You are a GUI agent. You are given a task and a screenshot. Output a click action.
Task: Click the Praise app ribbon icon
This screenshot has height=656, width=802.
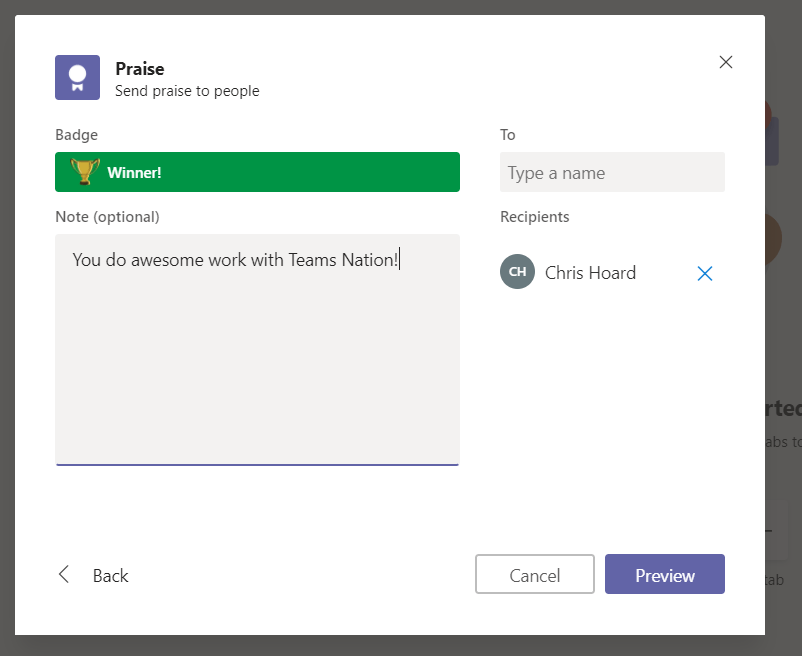click(77, 77)
